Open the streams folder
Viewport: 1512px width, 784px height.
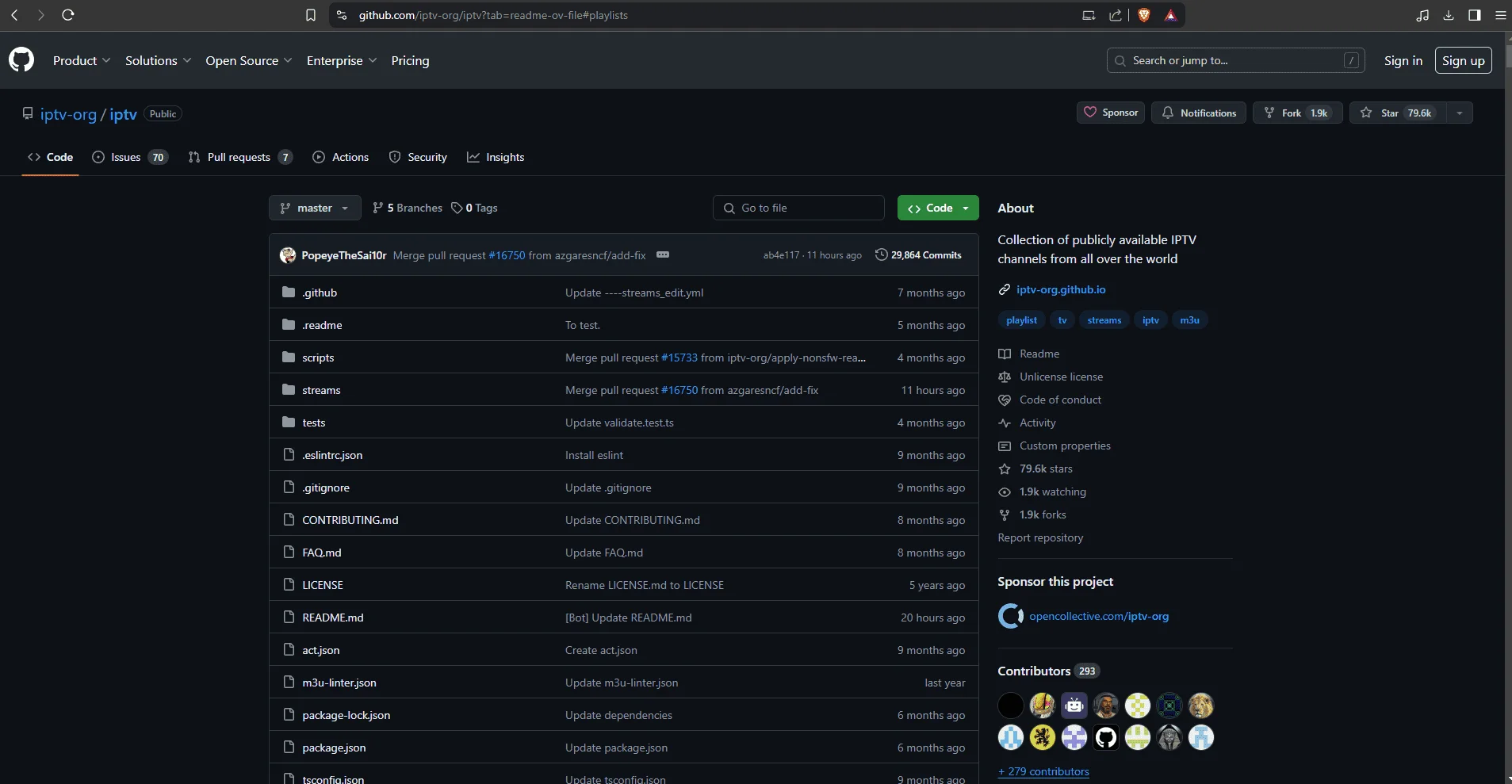click(321, 390)
